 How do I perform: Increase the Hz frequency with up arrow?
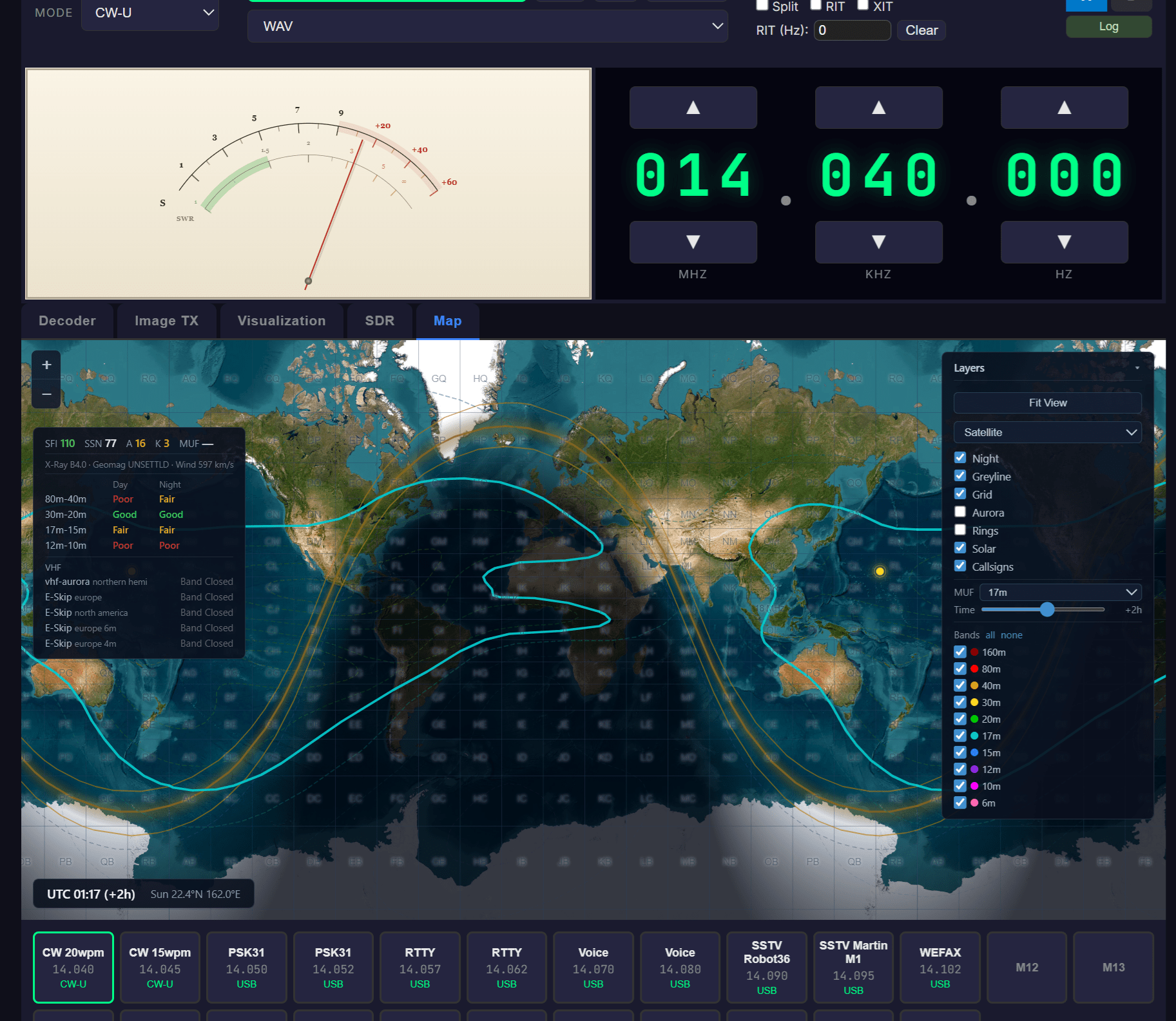click(1064, 108)
